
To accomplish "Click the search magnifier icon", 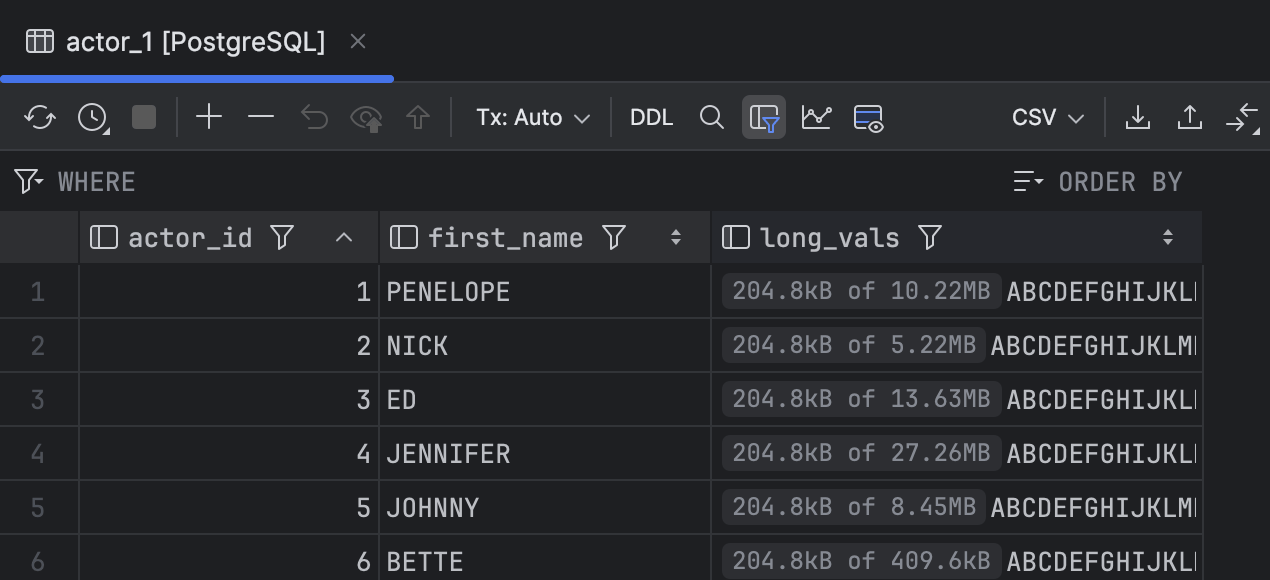I will point(712,118).
